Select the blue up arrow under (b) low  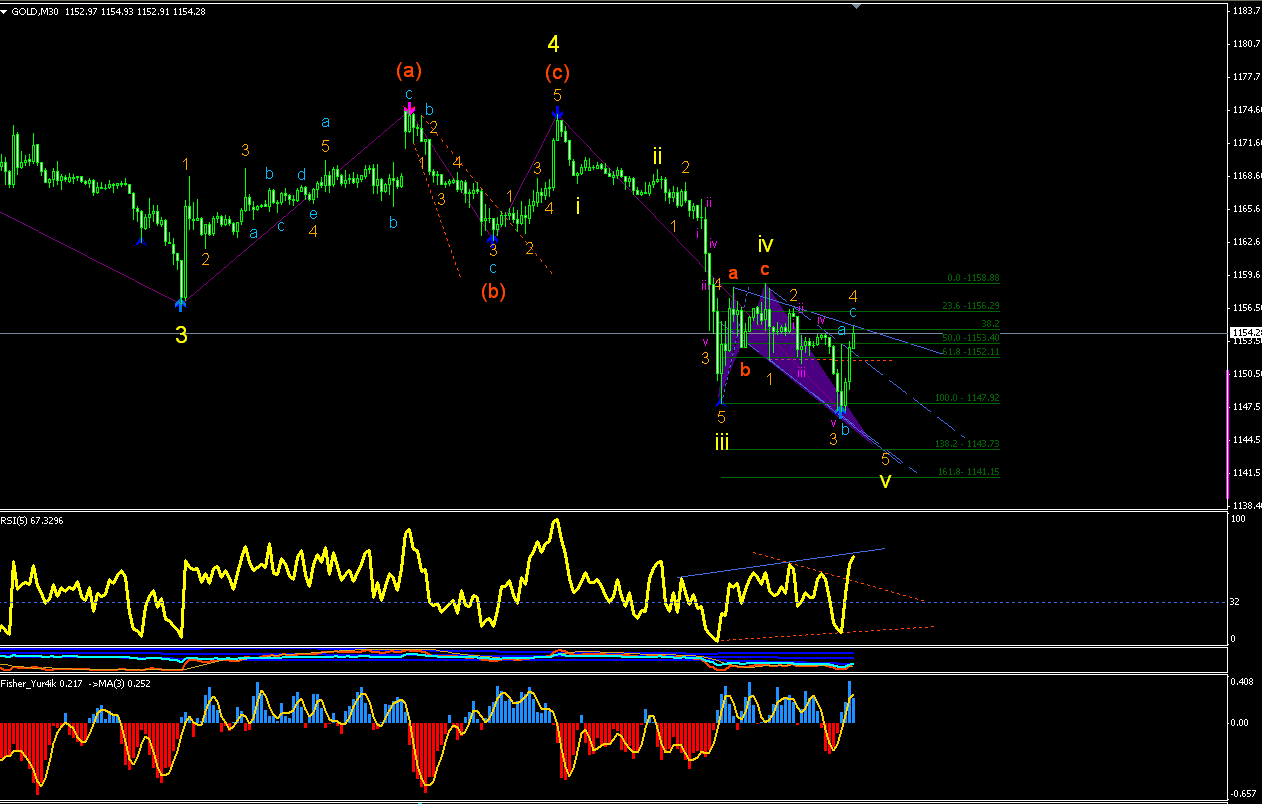pos(493,238)
